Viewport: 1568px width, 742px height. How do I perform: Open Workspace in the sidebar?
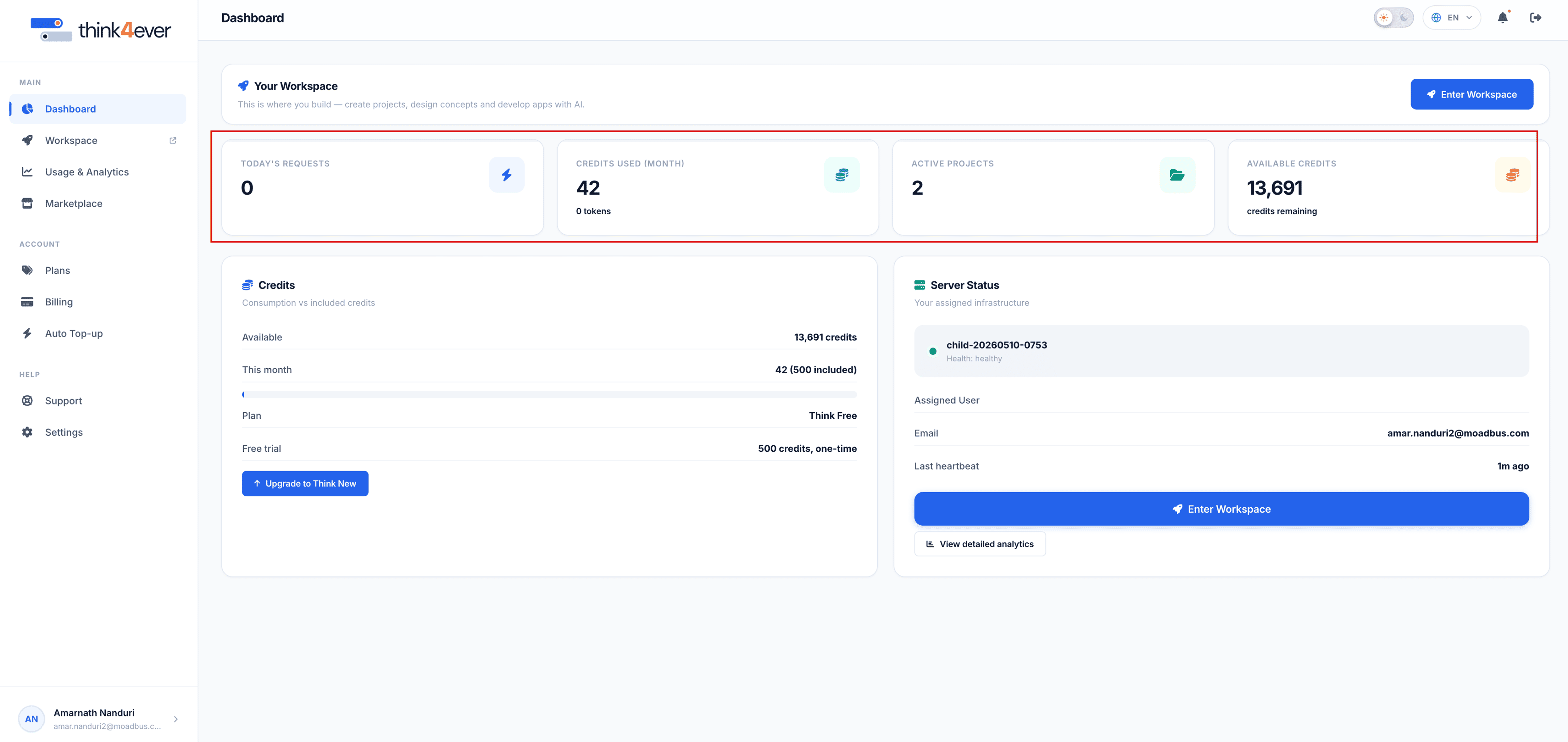click(x=98, y=140)
